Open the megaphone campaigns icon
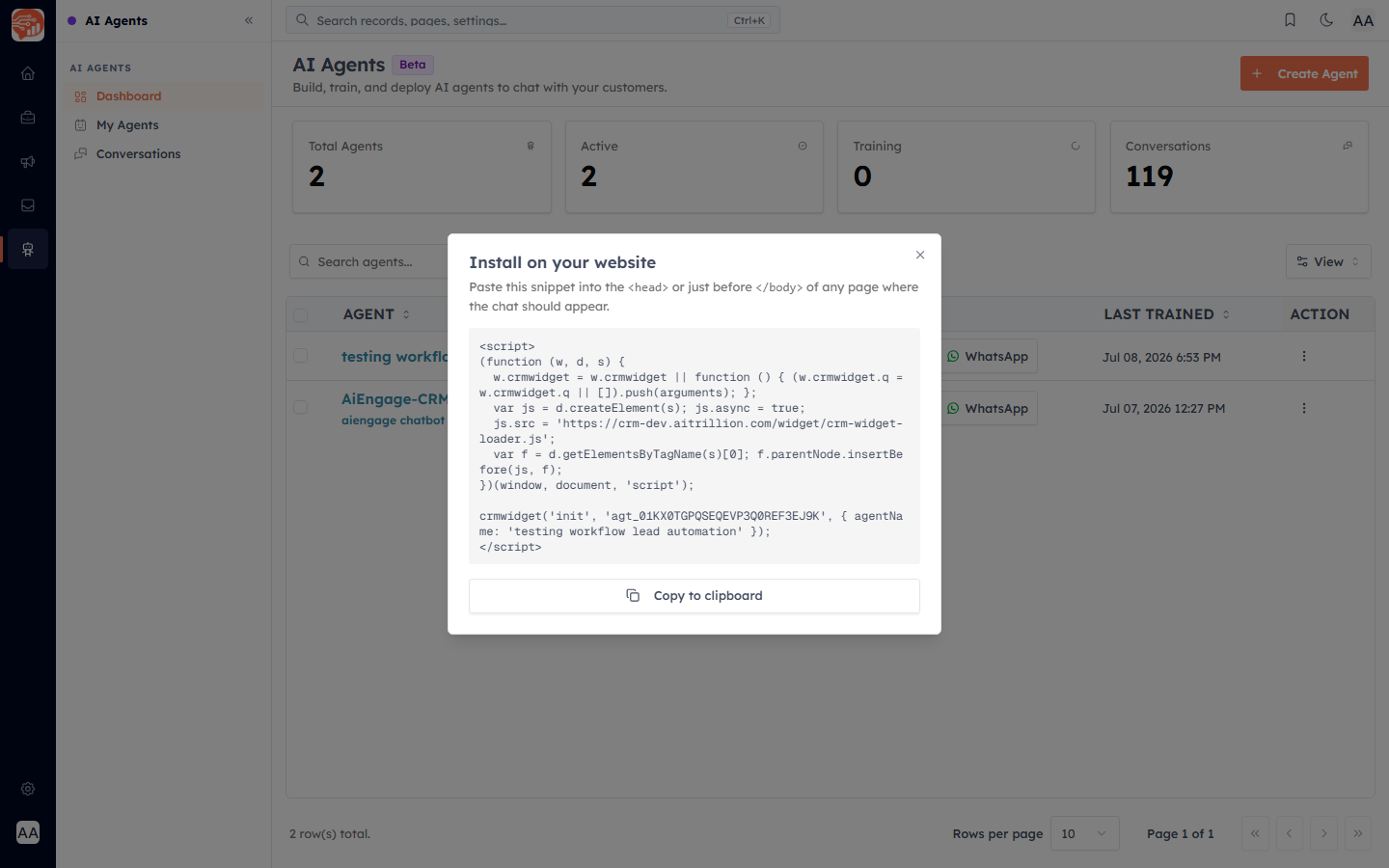Viewport: 1389px width, 868px height. coord(28,162)
